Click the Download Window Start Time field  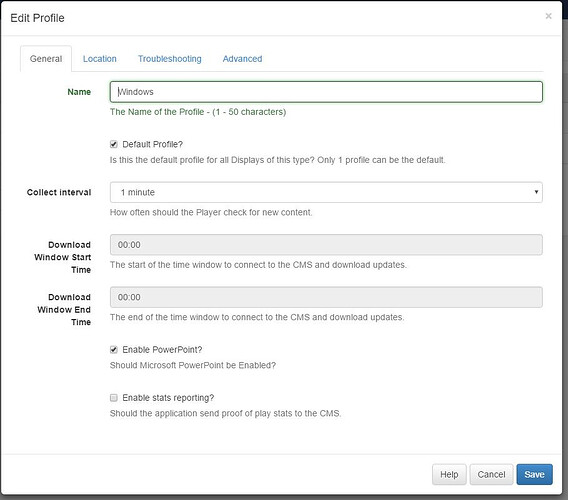pyautogui.click(x=326, y=245)
